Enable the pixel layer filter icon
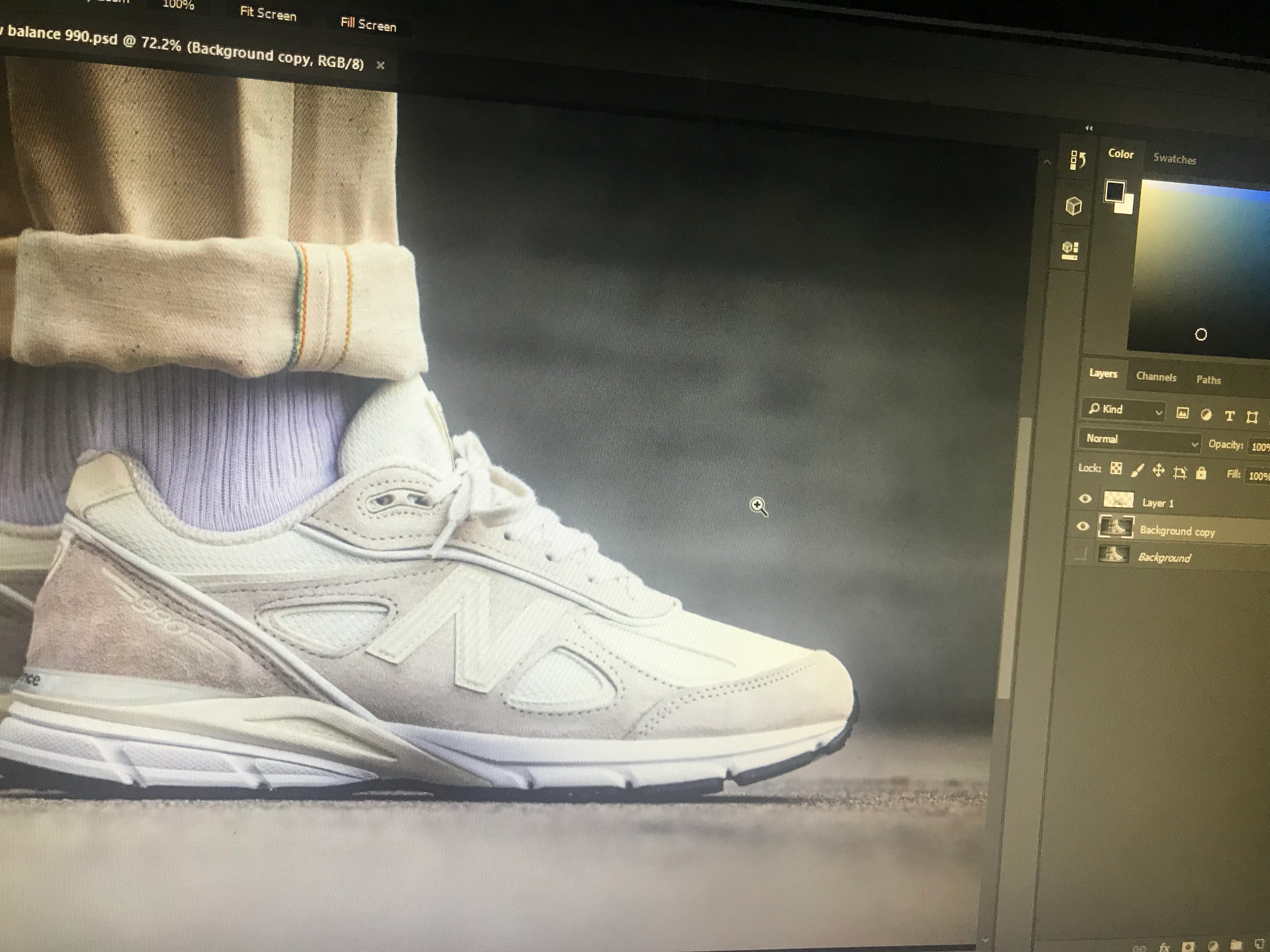Viewport: 1270px width, 952px height. (1182, 413)
